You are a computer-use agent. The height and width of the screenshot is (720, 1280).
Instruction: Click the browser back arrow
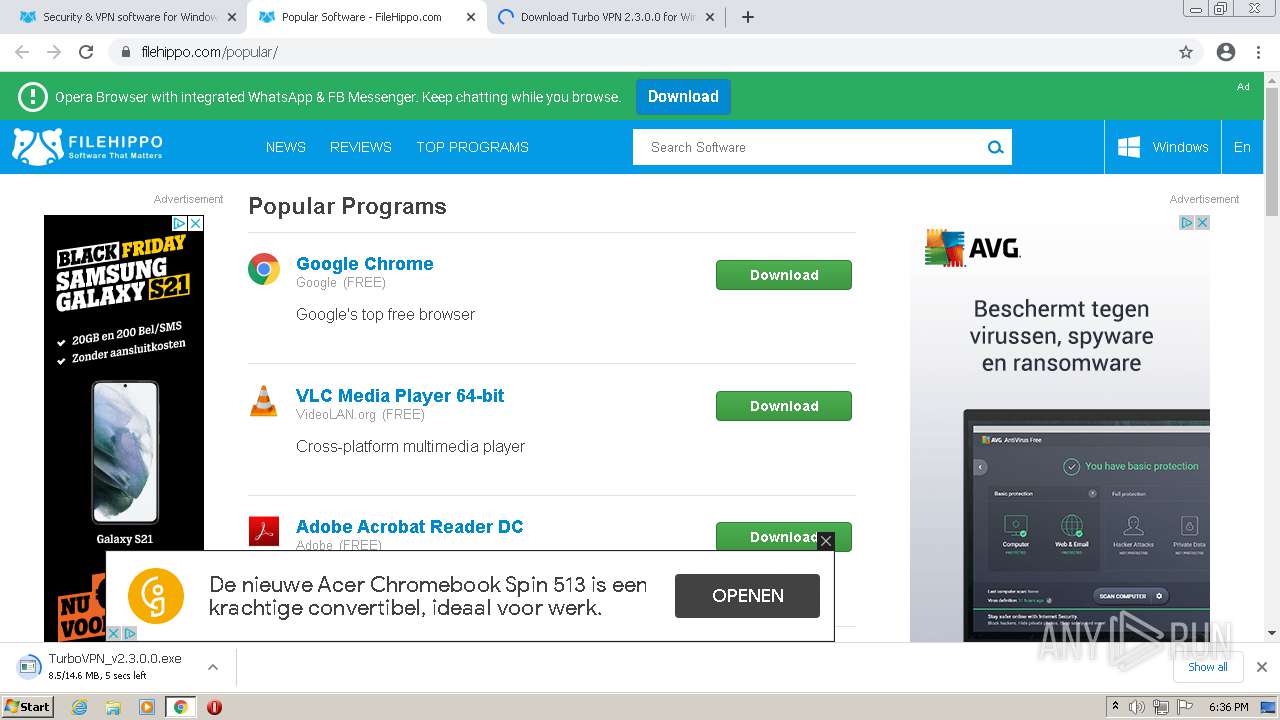pyautogui.click(x=22, y=52)
